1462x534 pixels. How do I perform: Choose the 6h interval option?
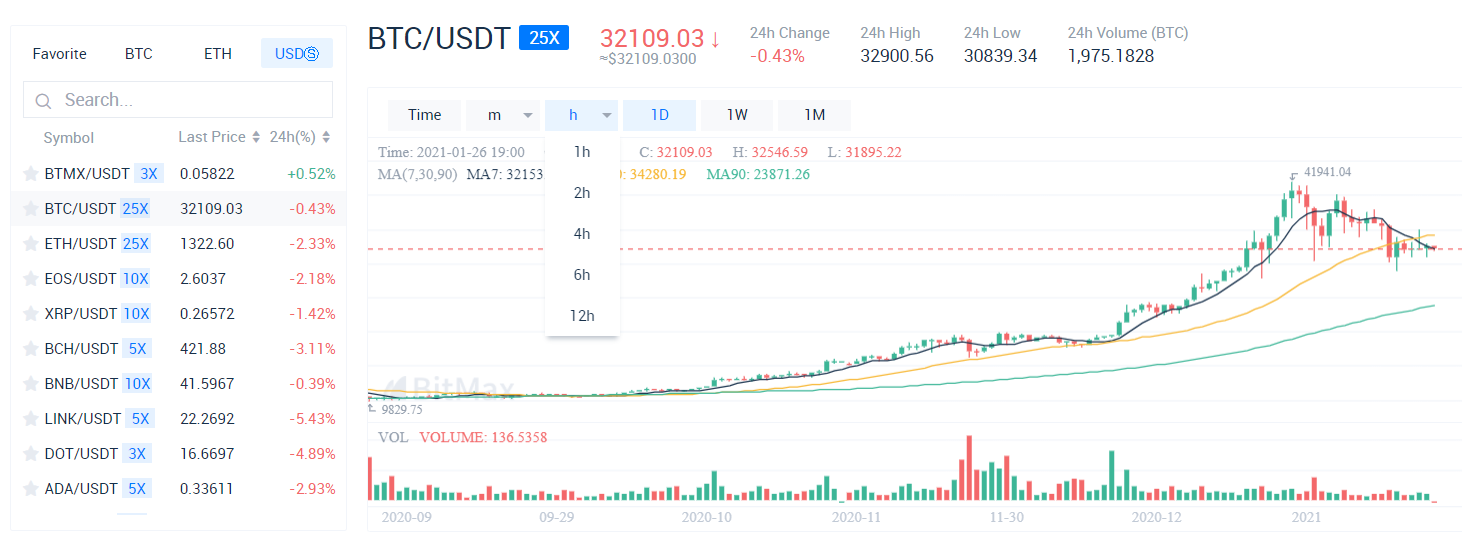tap(582, 275)
